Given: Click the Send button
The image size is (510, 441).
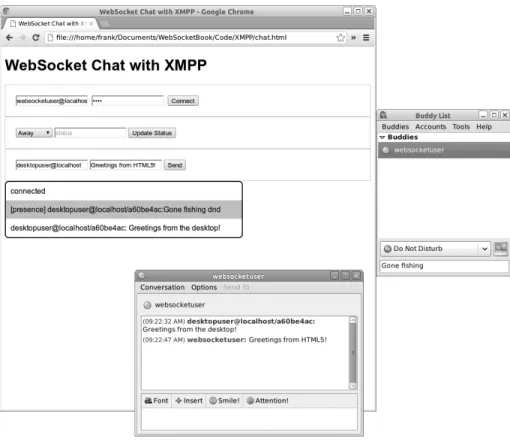Looking at the screenshot, I should click(x=175, y=165).
